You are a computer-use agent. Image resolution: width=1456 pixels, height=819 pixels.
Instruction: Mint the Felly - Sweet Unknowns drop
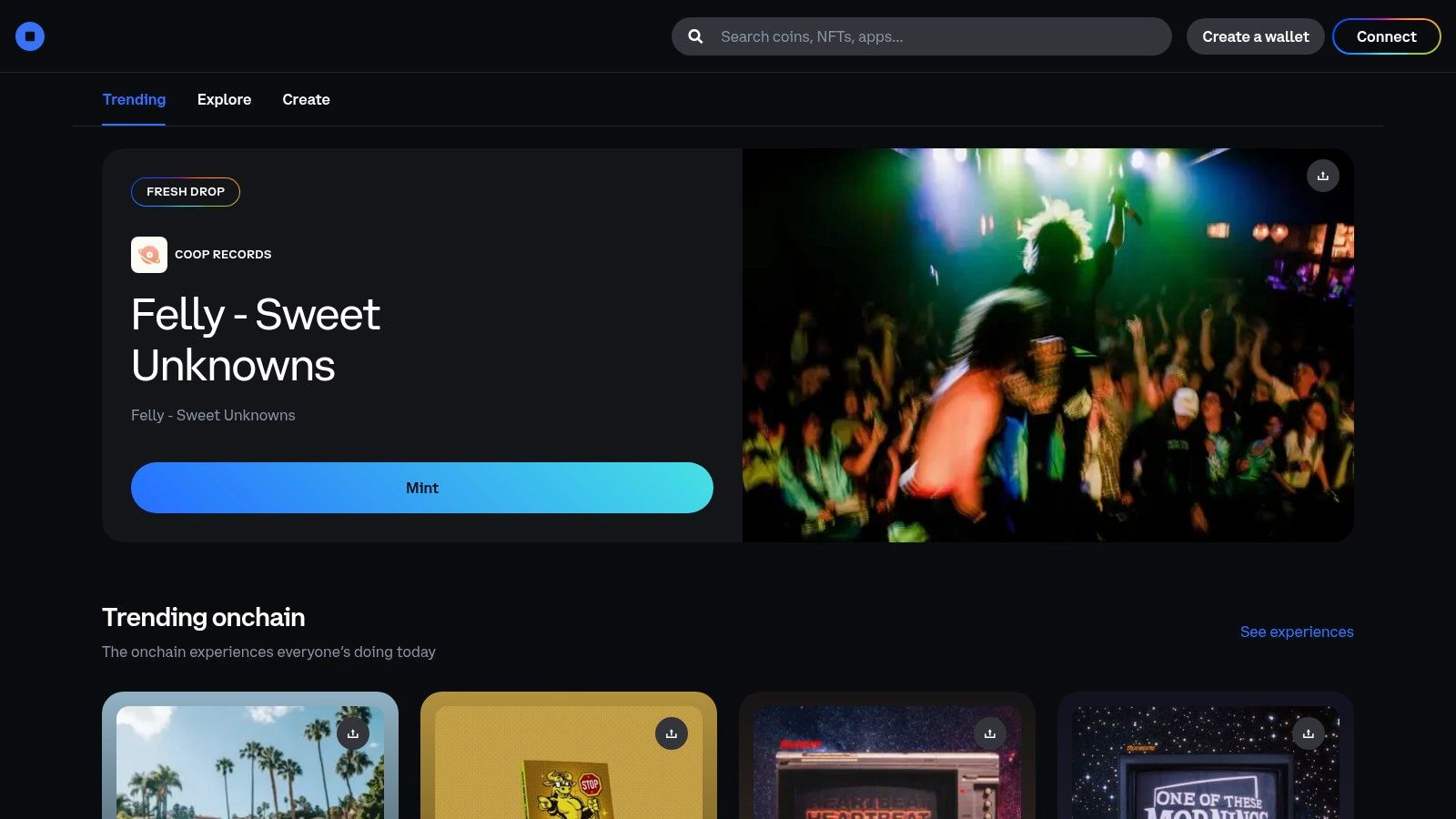click(x=421, y=488)
